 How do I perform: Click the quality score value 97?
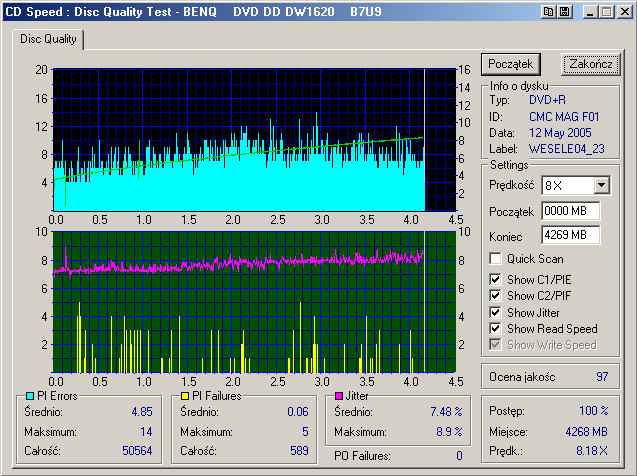click(x=602, y=377)
